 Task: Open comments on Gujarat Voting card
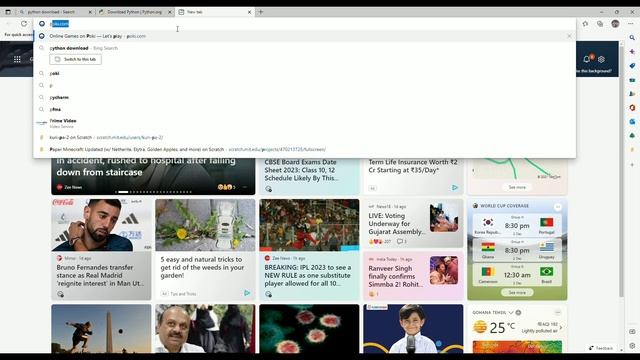(402, 242)
